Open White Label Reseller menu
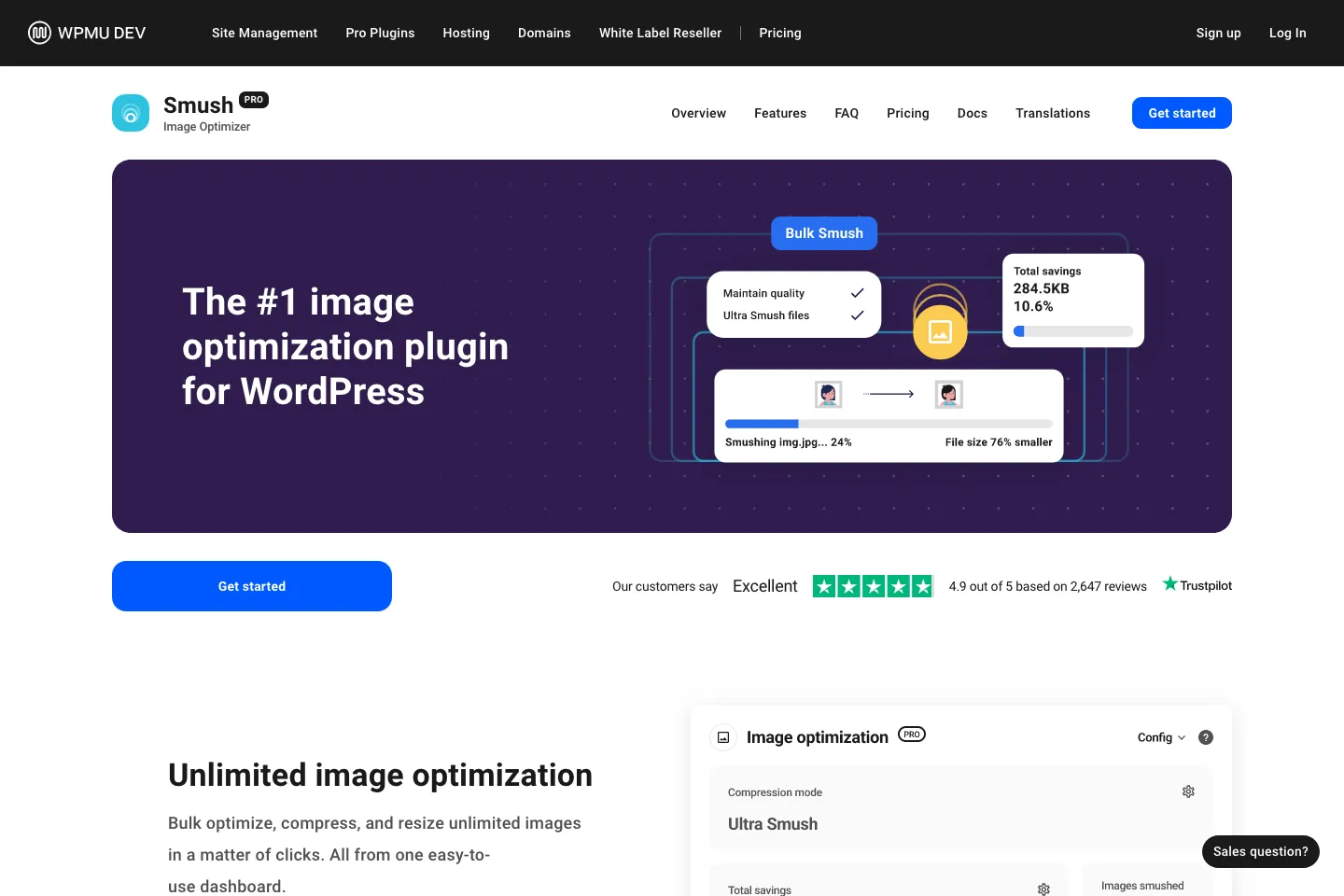Screen dimensions: 1344x896 (x=660, y=33)
